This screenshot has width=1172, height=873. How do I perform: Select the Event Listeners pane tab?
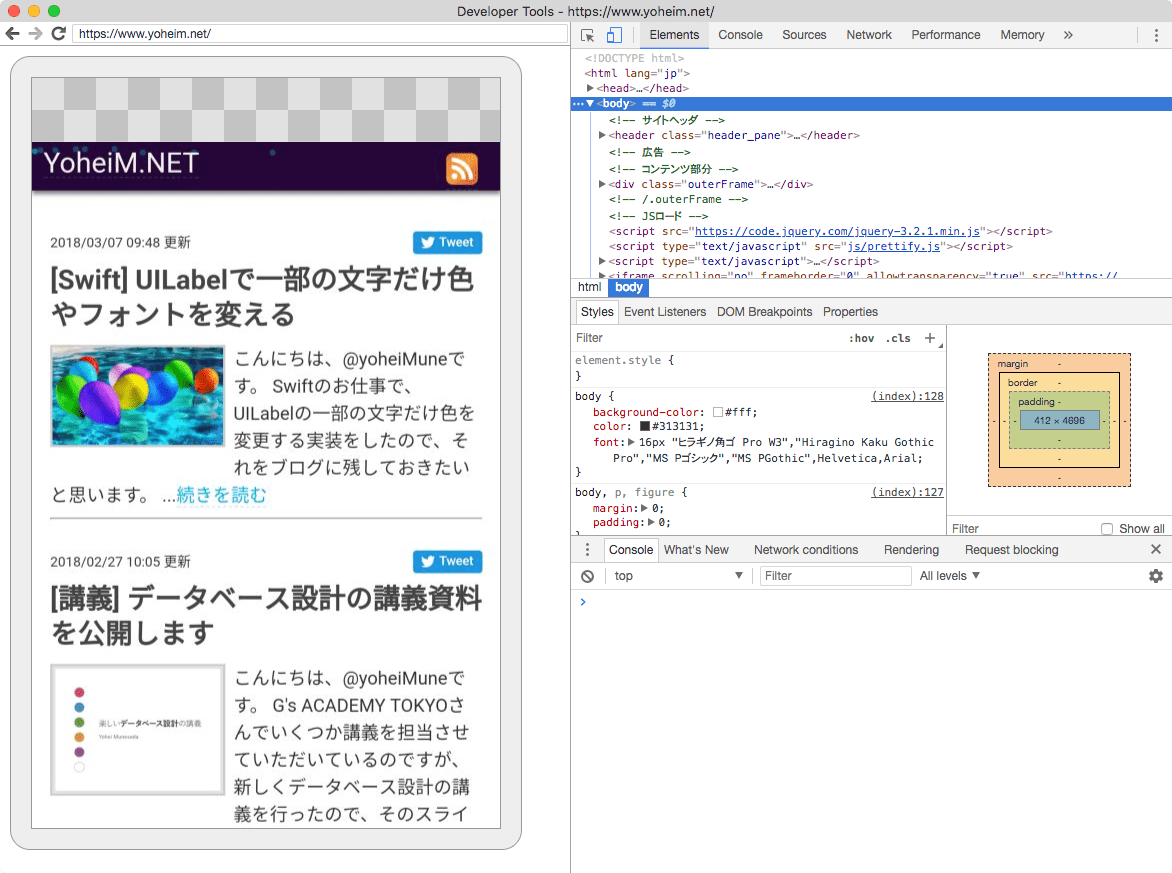pos(664,312)
